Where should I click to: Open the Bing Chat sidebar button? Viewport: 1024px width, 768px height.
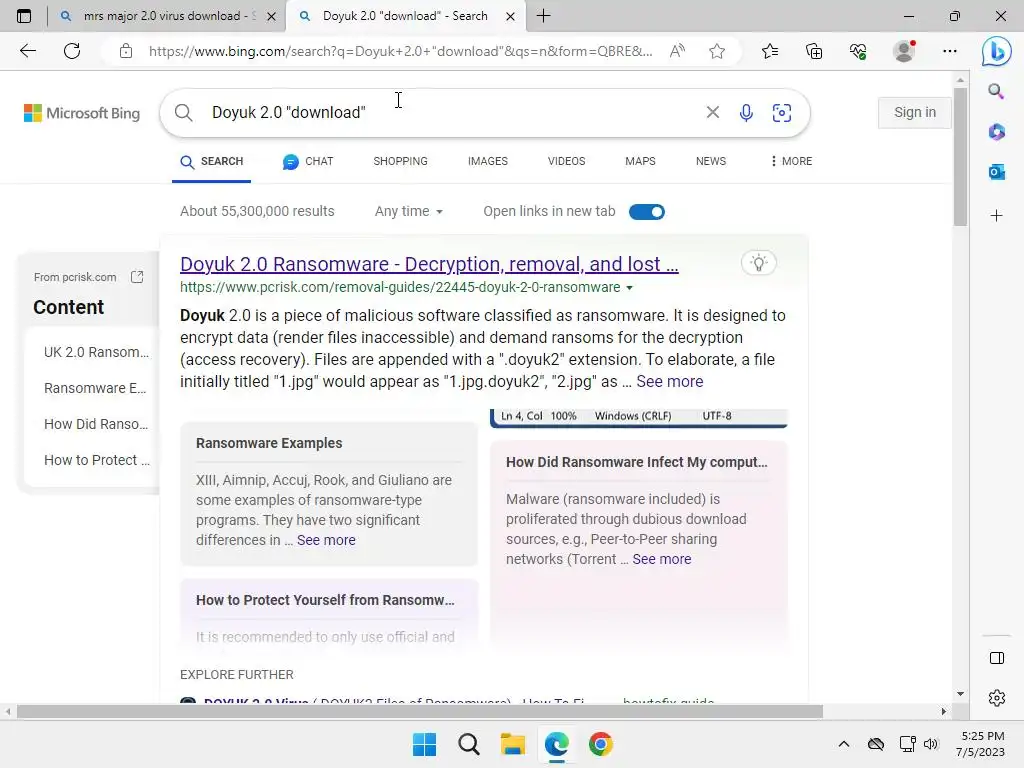point(997,52)
